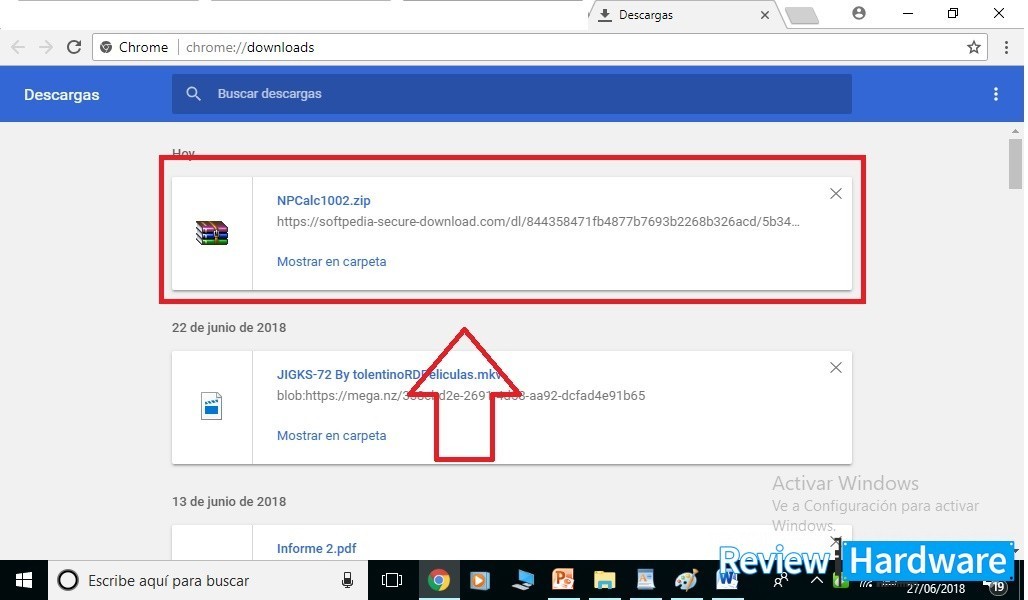This screenshot has height=600, width=1028.
Task: Open File Explorer from the taskbar
Action: click(x=604, y=580)
